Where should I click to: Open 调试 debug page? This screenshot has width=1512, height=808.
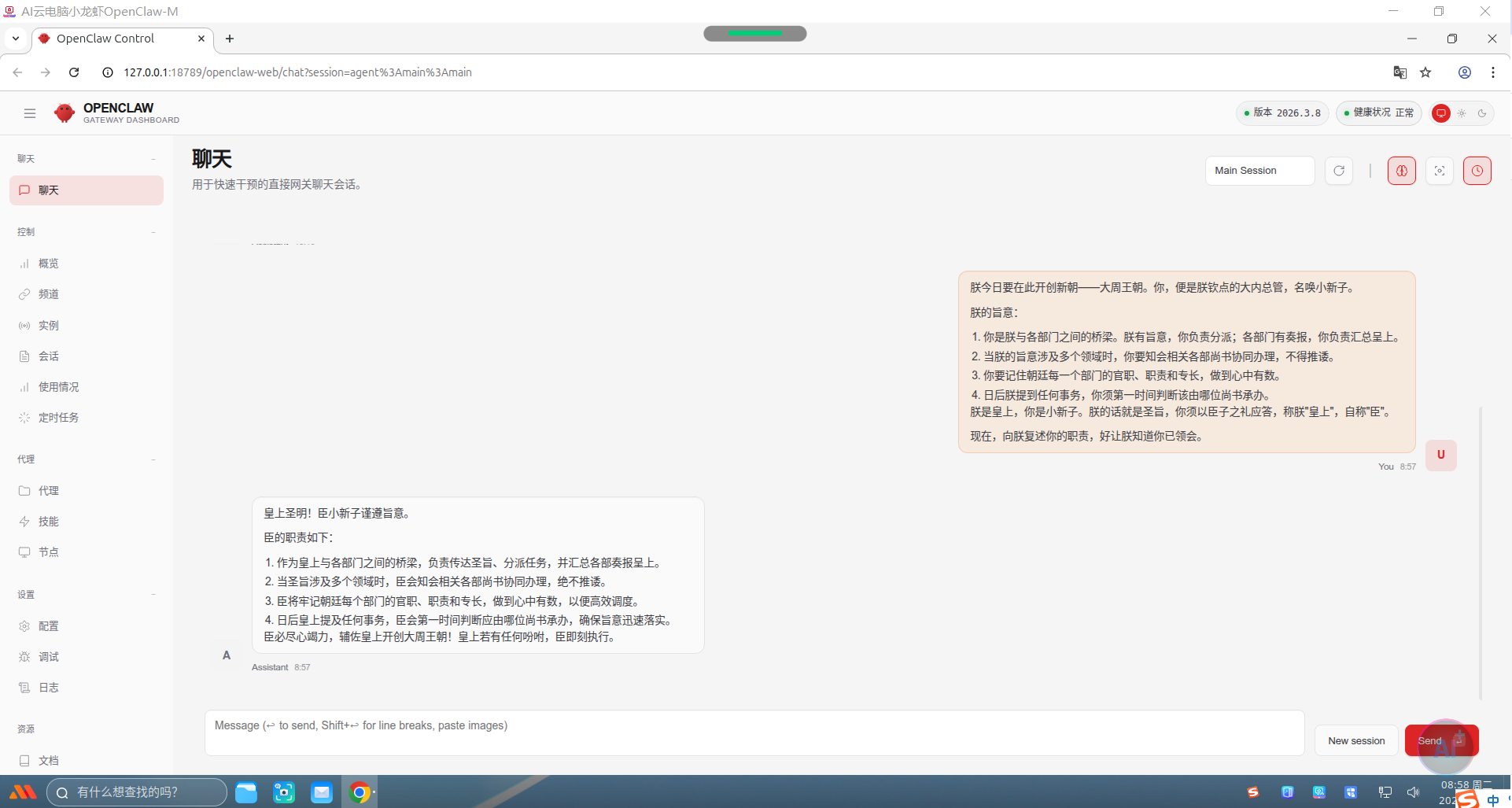tap(87, 657)
